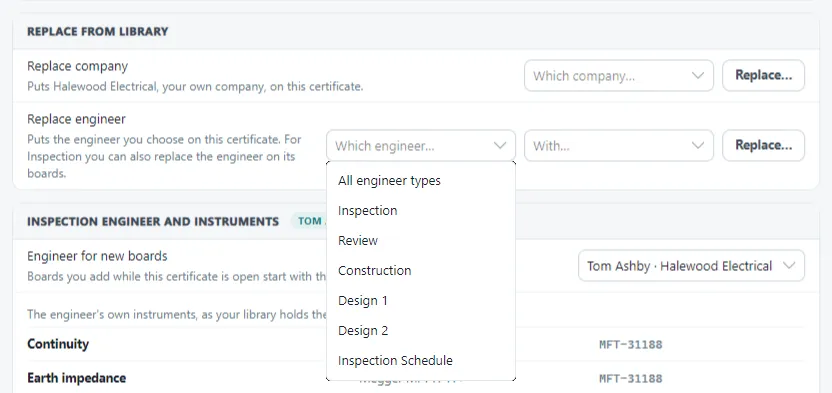
Task: Click MFT-31188 serial in Continuity row
Action: (630, 345)
